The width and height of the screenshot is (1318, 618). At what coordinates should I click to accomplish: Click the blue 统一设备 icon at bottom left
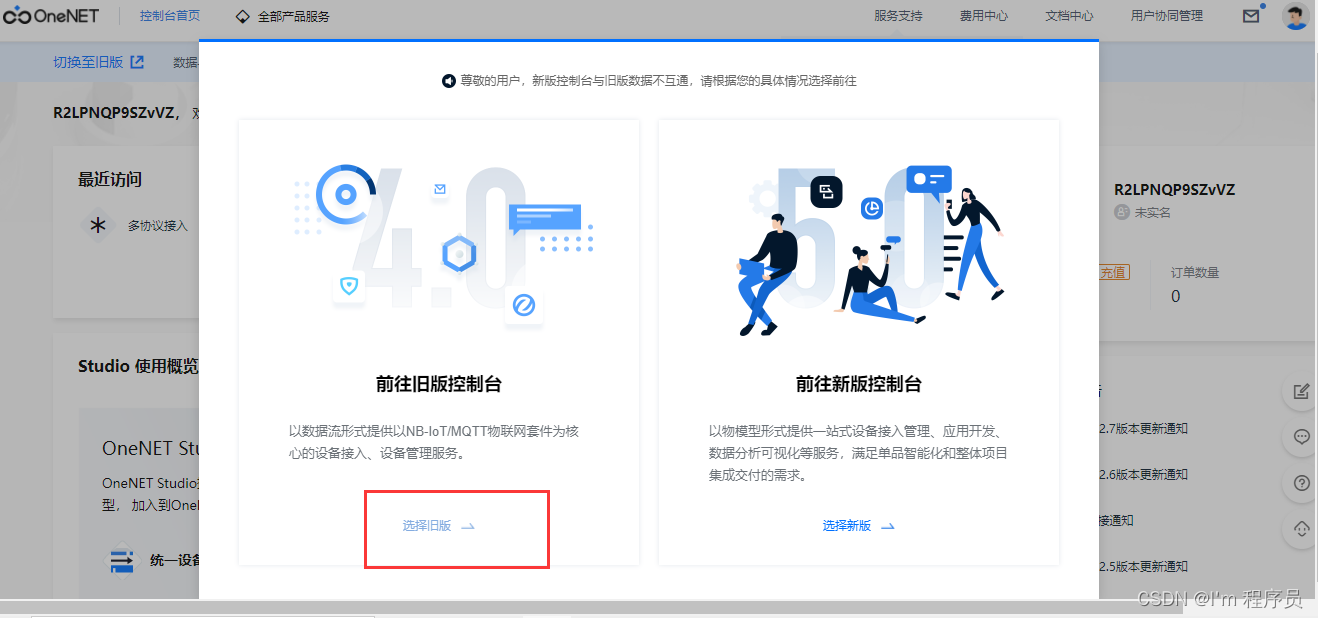coord(121,562)
